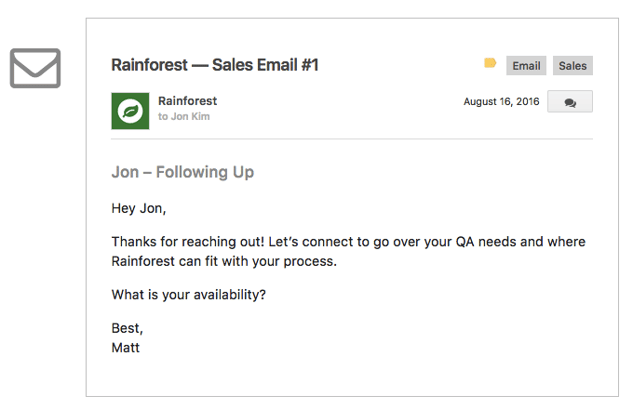Screen dimensions: 633x409
Task: Open the comments speech bubble button
Action: (x=570, y=101)
